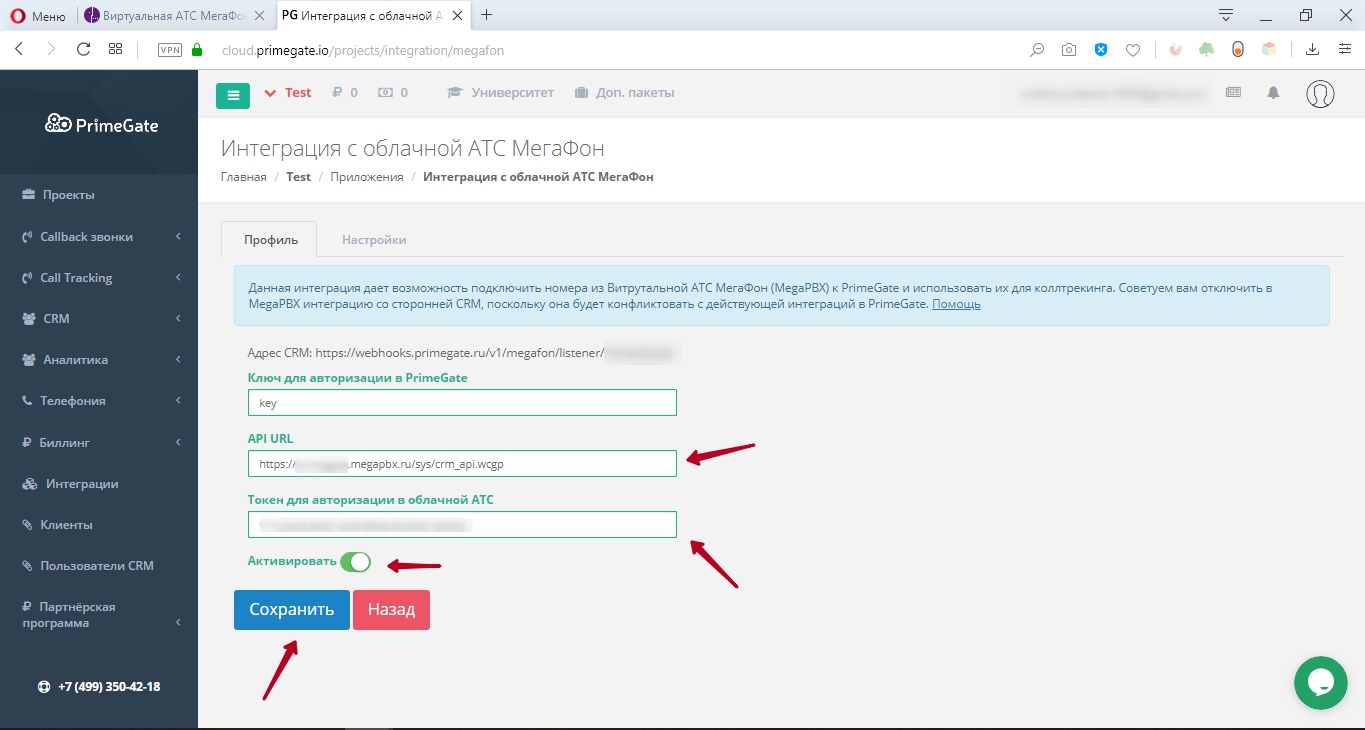This screenshot has width=1365, height=730.
Task: Click the PrimeGate logo
Action: 102,124
